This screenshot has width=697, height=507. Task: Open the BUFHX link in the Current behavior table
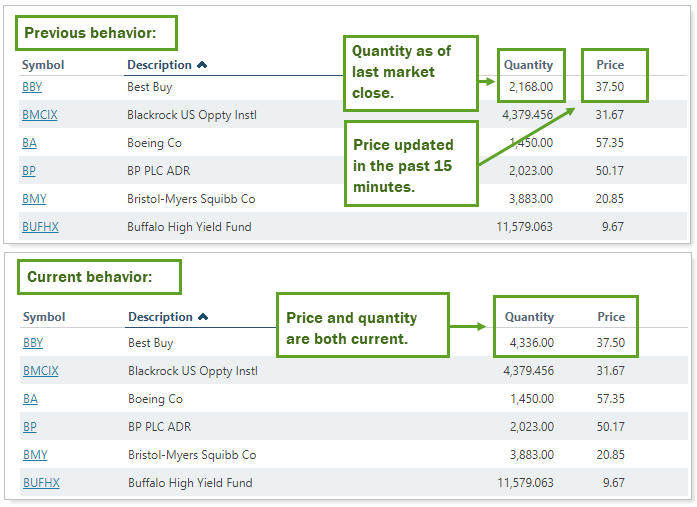point(41,483)
